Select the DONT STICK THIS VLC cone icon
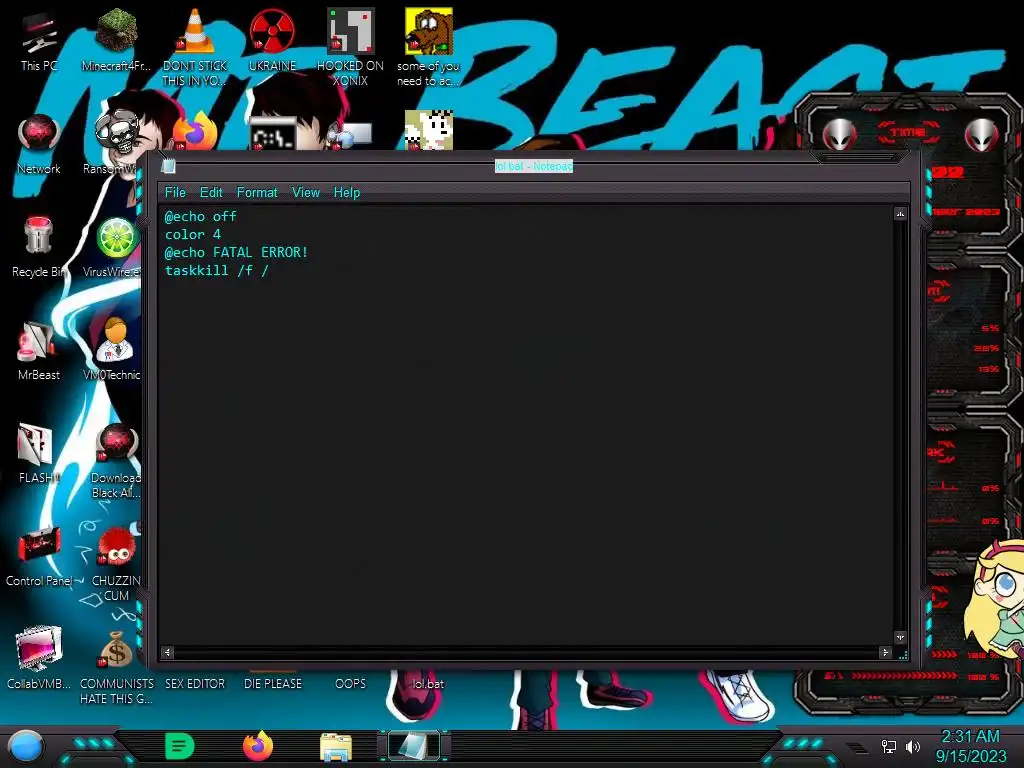The image size is (1024, 768). point(194,47)
